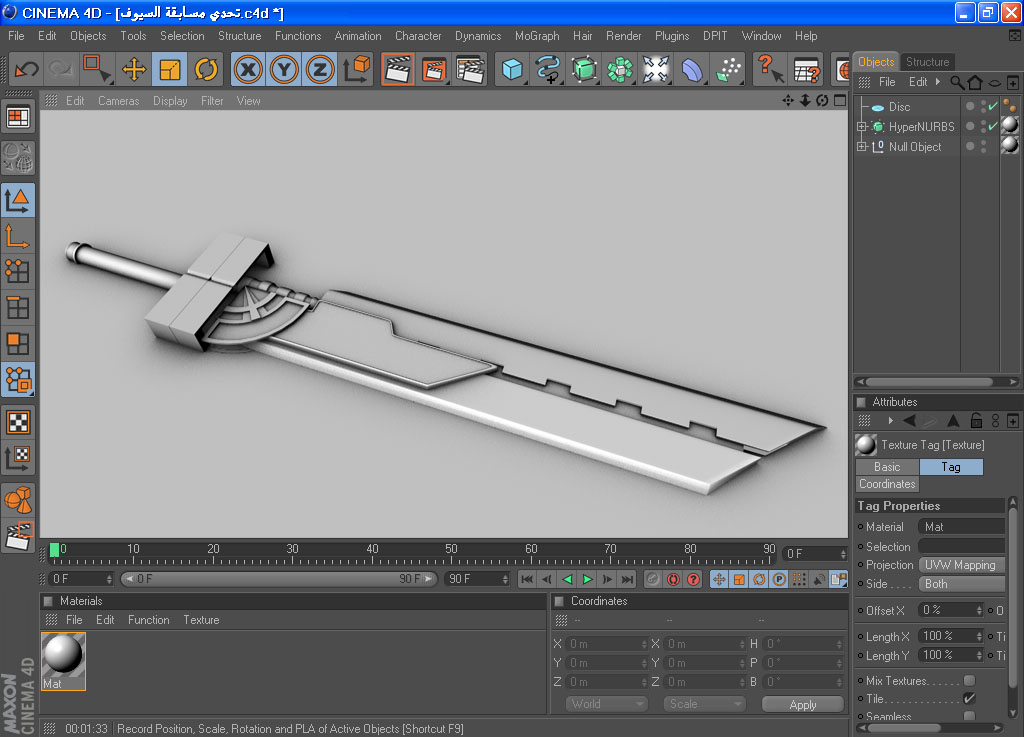Viewport: 1024px width, 737px height.
Task: Click the particle emitter icon in toolbar
Action: coord(729,69)
